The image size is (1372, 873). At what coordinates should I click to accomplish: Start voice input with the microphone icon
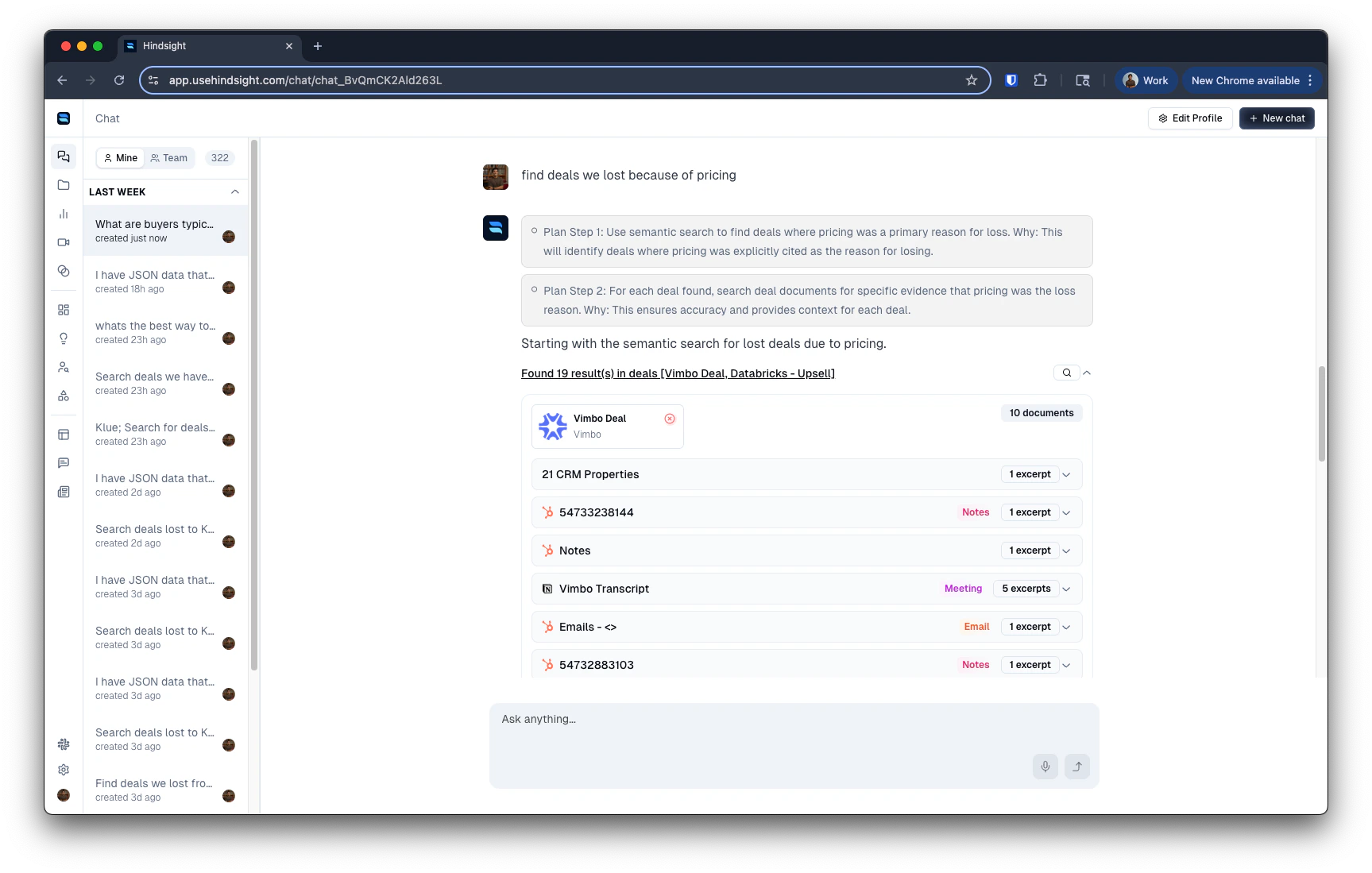click(x=1045, y=766)
